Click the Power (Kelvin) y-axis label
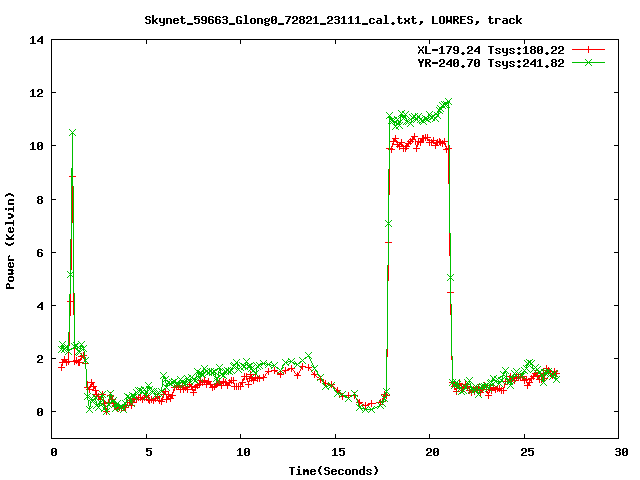640x480 pixels. [10, 241]
